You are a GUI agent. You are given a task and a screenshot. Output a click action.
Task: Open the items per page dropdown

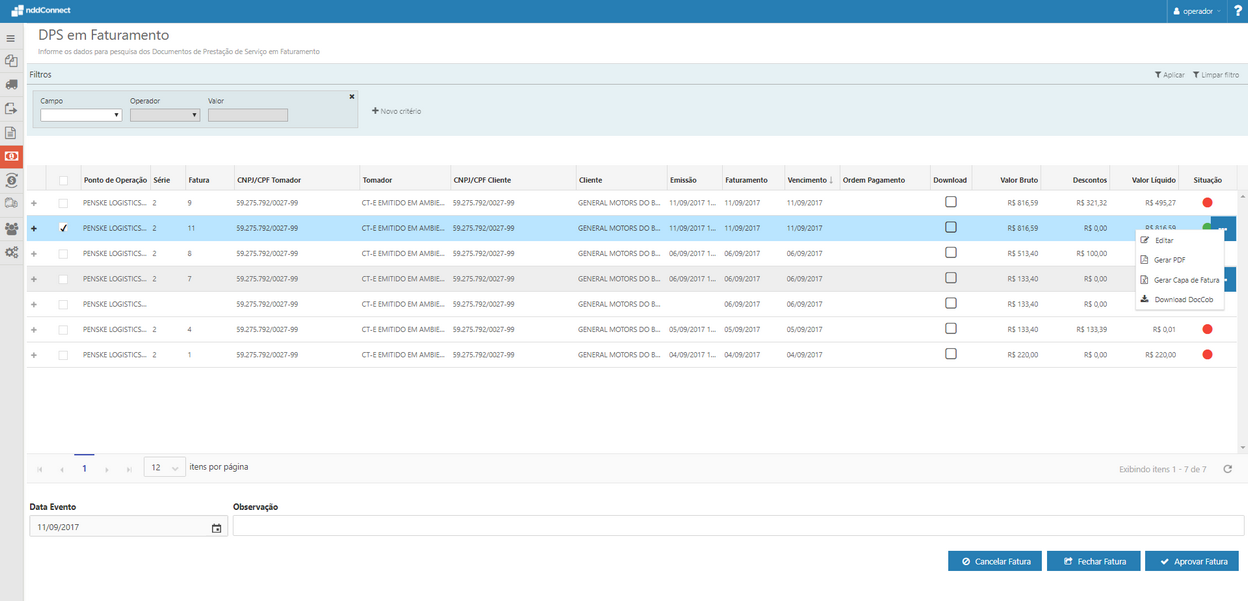pos(165,467)
